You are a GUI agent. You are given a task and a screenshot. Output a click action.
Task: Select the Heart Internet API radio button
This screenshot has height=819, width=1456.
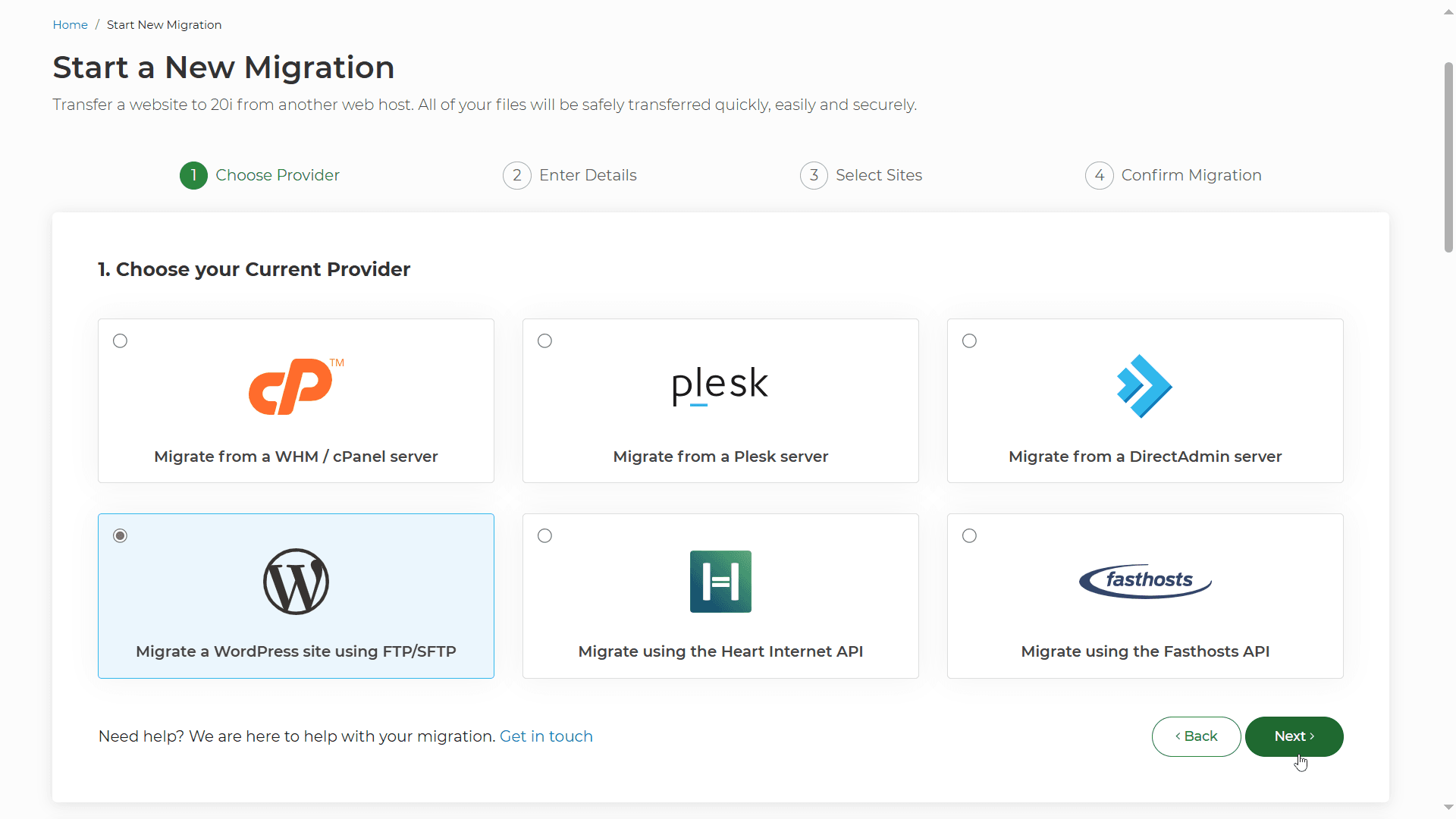pos(544,535)
